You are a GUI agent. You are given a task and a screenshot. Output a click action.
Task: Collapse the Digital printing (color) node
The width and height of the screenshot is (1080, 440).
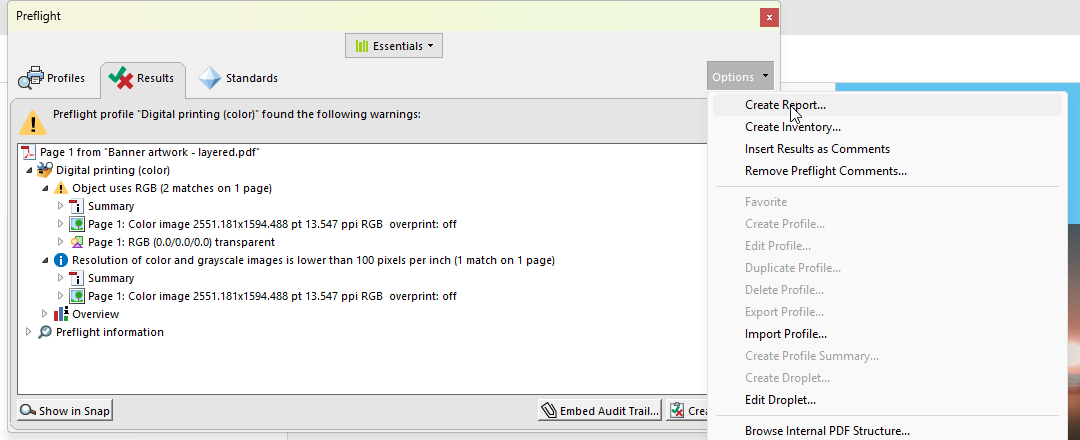29,170
